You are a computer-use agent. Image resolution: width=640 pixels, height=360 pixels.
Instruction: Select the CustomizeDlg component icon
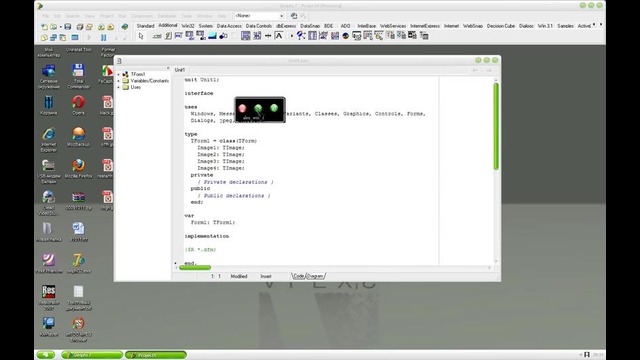click(x=424, y=36)
